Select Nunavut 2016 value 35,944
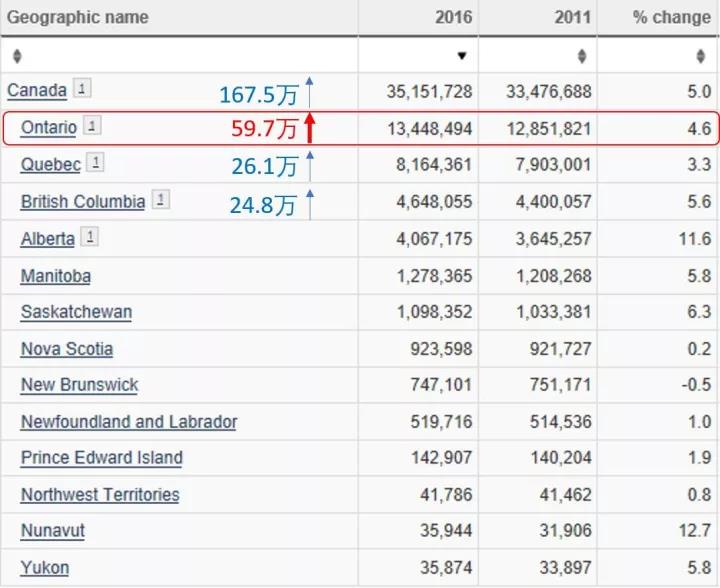 coord(446,531)
